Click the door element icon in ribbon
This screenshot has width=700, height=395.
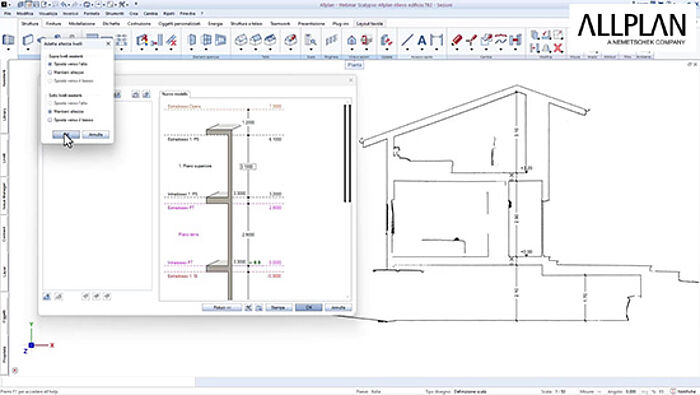coord(192,40)
